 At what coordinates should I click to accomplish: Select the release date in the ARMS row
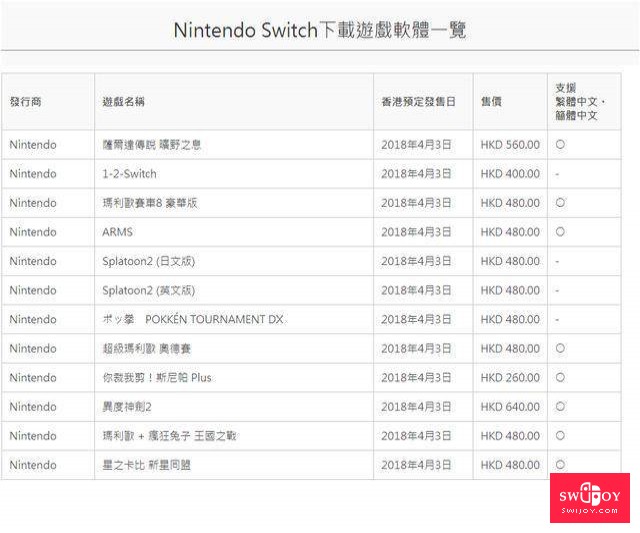pyautogui.click(x=416, y=232)
